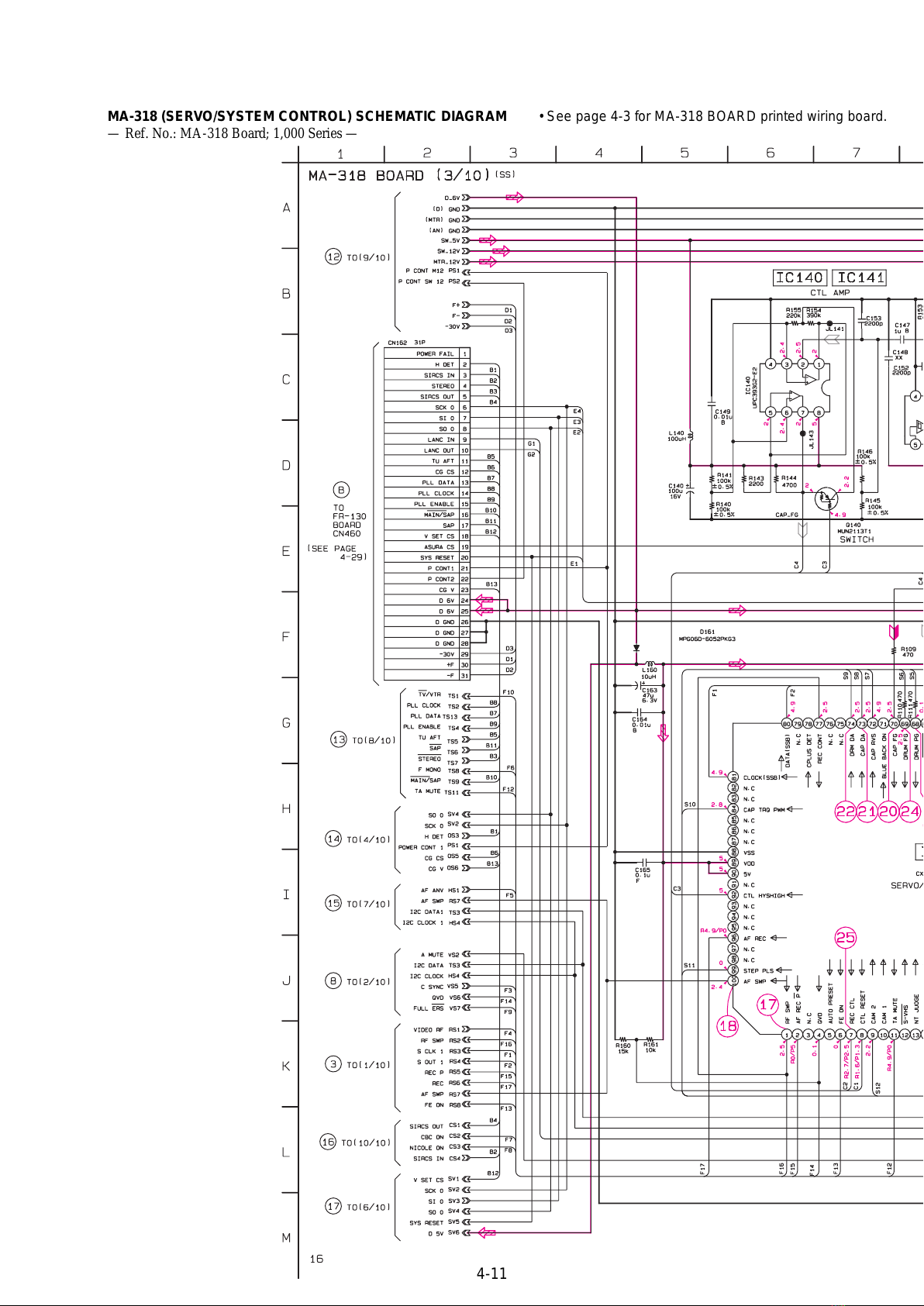
Task: Click the "4-11" page number
Action: click(x=491, y=1273)
